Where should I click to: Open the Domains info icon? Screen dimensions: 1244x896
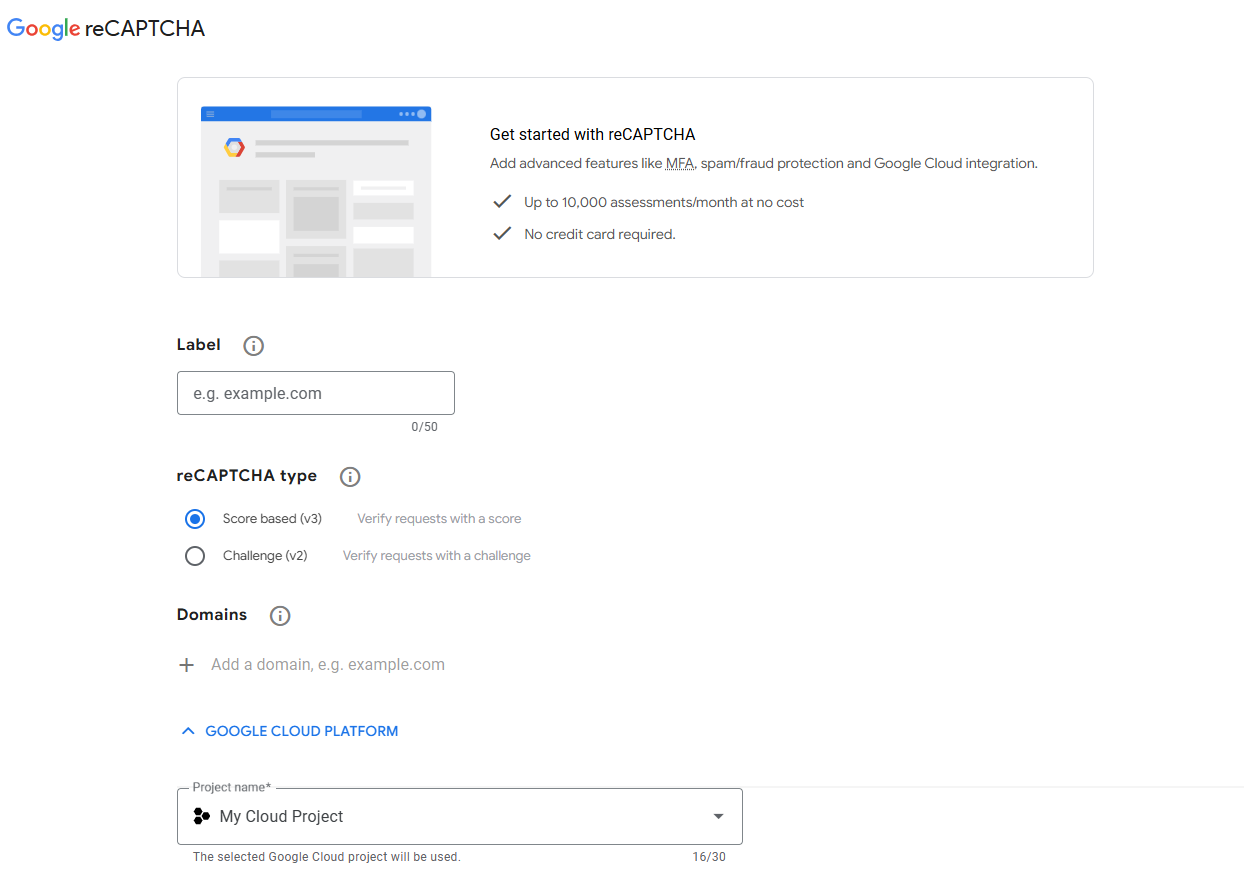[280, 616]
